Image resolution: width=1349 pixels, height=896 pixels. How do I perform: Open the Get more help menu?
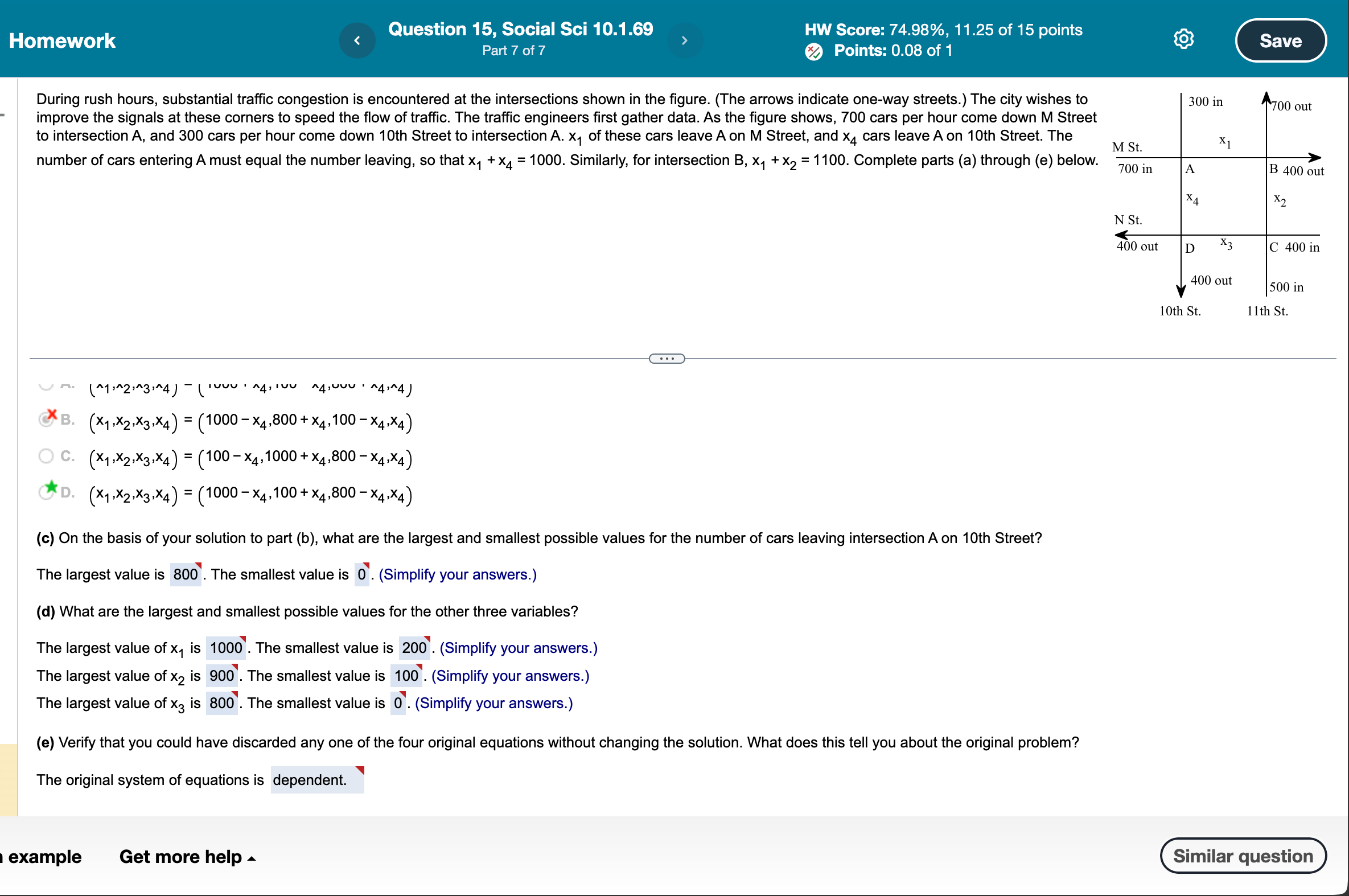(187, 857)
